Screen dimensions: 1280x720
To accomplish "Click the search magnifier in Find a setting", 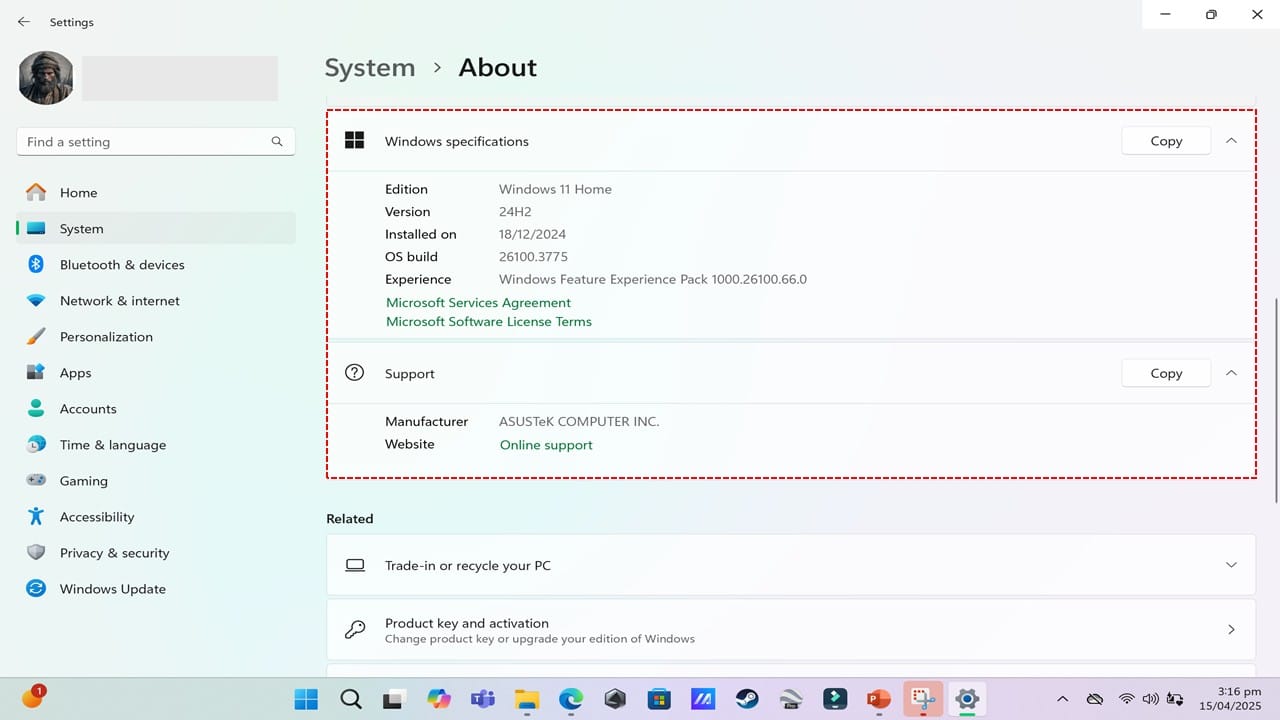I will pos(277,142).
